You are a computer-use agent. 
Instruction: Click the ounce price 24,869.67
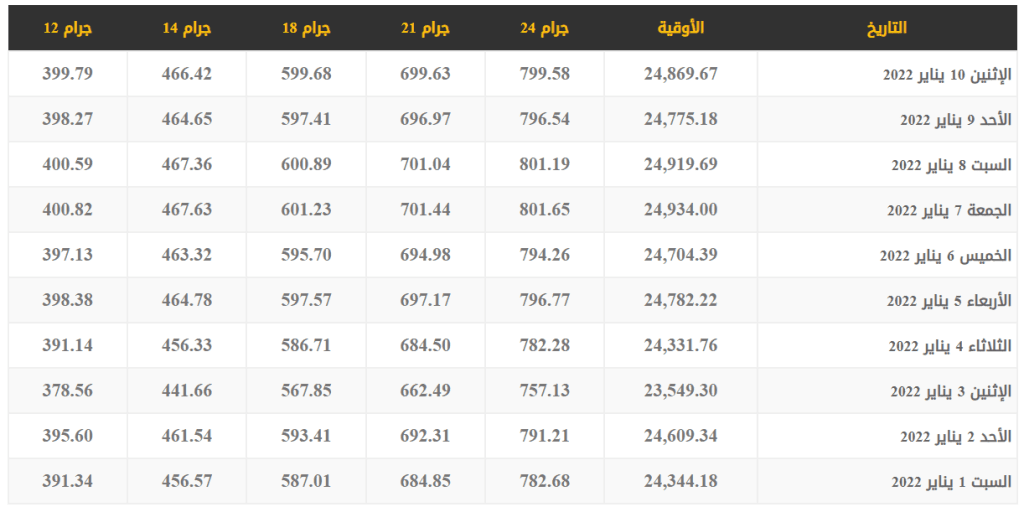click(x=680, y=74)
